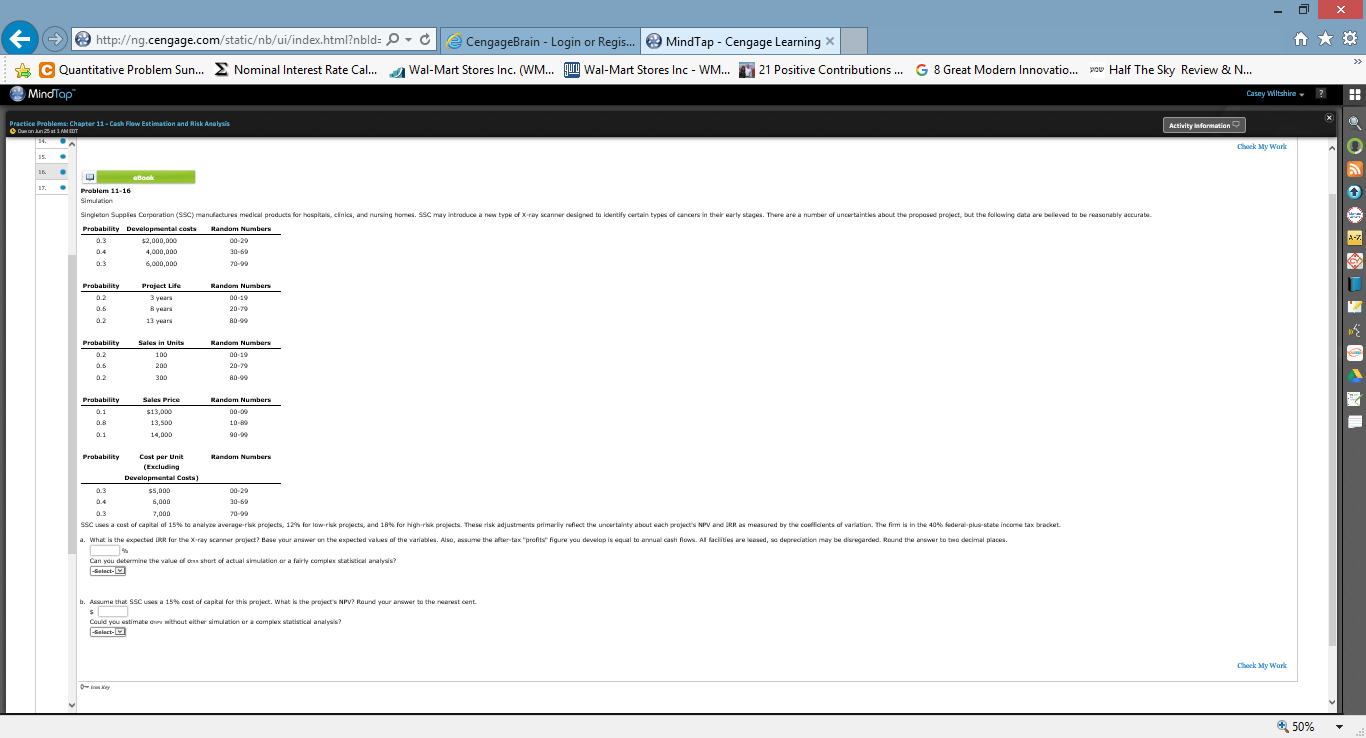Viewport: 1366px width, 738px height.
Task: Click the top Check My Work link
Action: pyautogui.click(x=1262, y=147)
